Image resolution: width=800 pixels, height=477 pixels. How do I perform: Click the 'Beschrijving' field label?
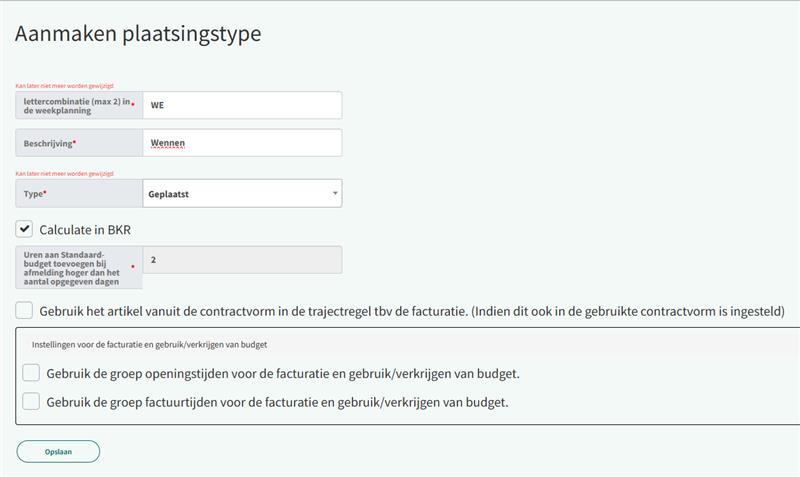[x=50, y=143]
